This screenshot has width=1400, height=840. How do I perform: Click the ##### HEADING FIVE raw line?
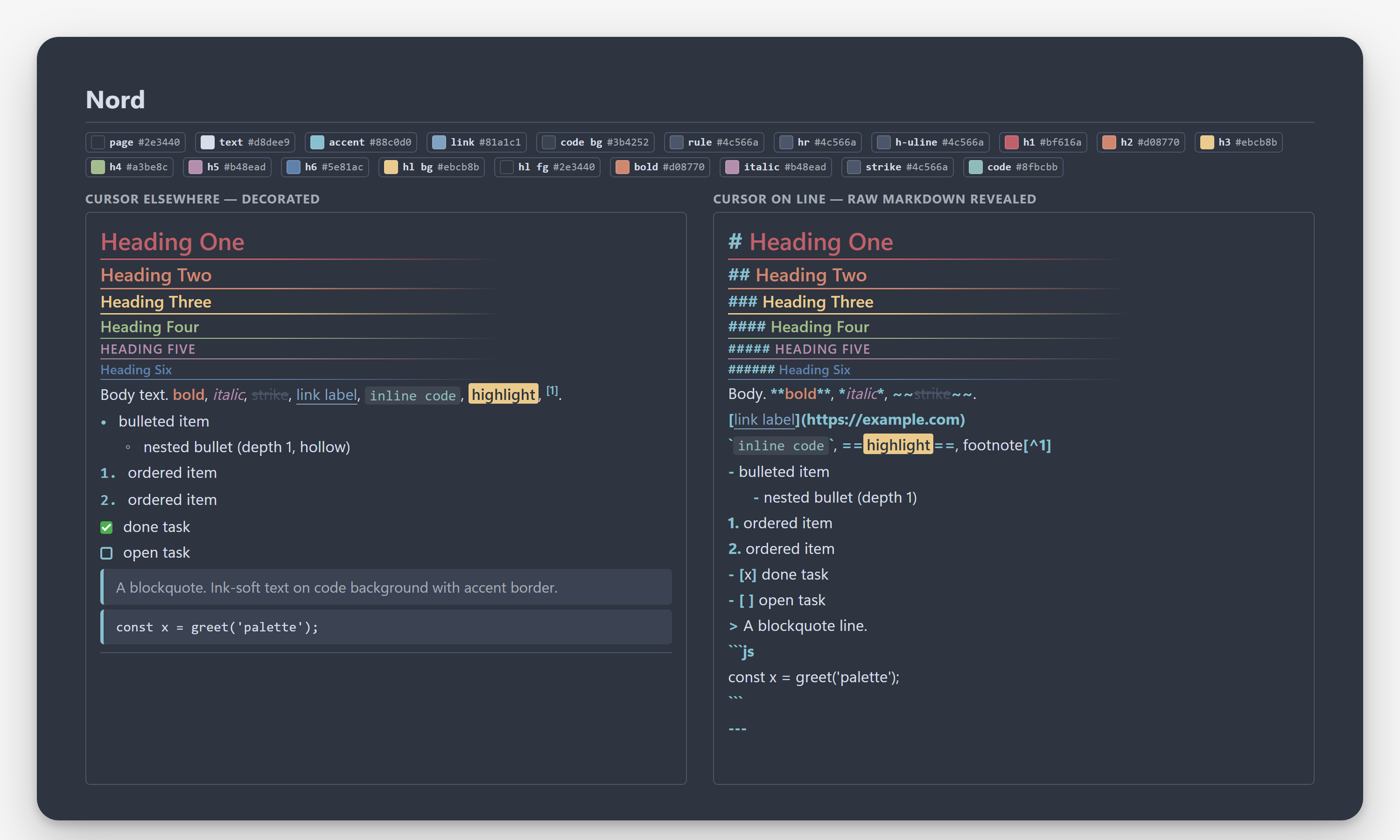coord(799,349)
